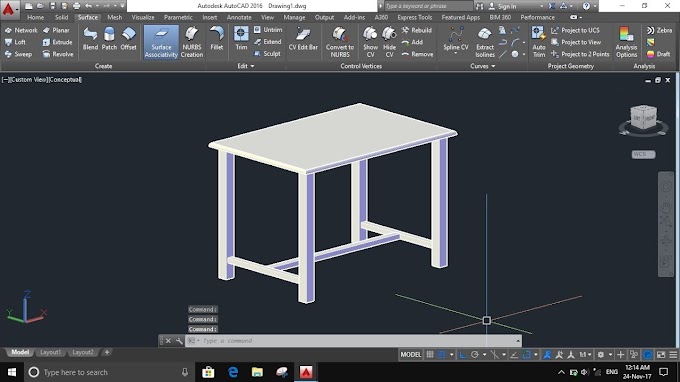This screenshot has width=680, height=382.
Task: Select Project to View
Action: point(576,42)
